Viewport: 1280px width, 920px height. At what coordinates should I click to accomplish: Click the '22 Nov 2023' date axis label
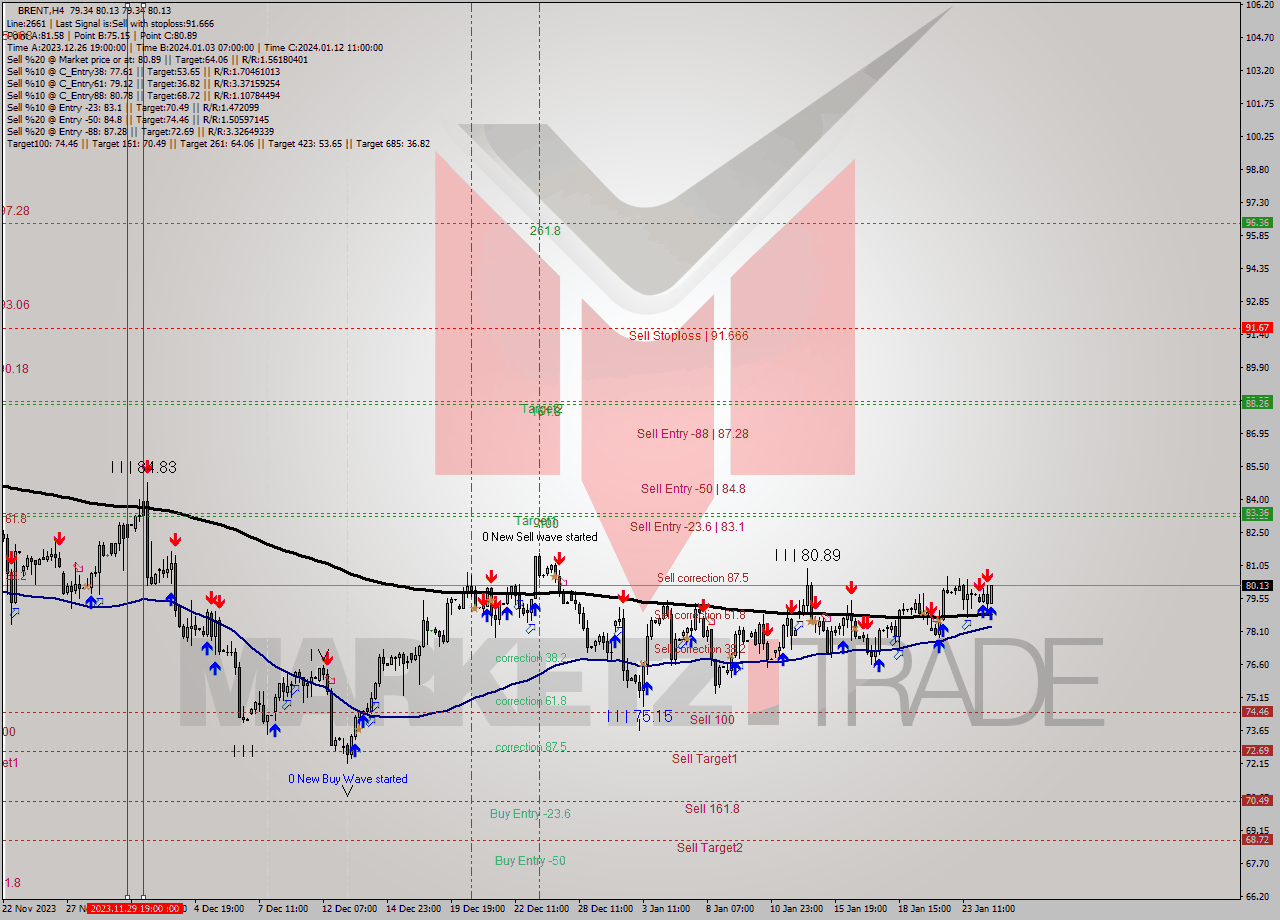31,909
